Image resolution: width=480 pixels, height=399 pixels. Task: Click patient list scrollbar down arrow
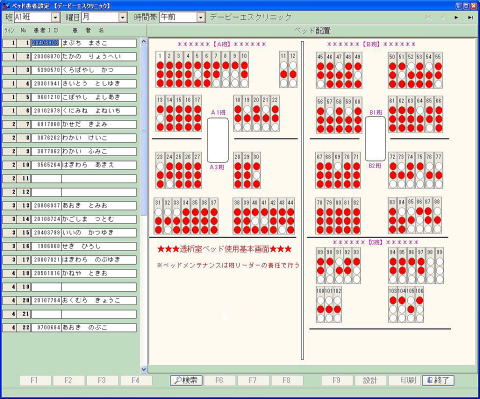pyautogui.click(x=144, y=369)
